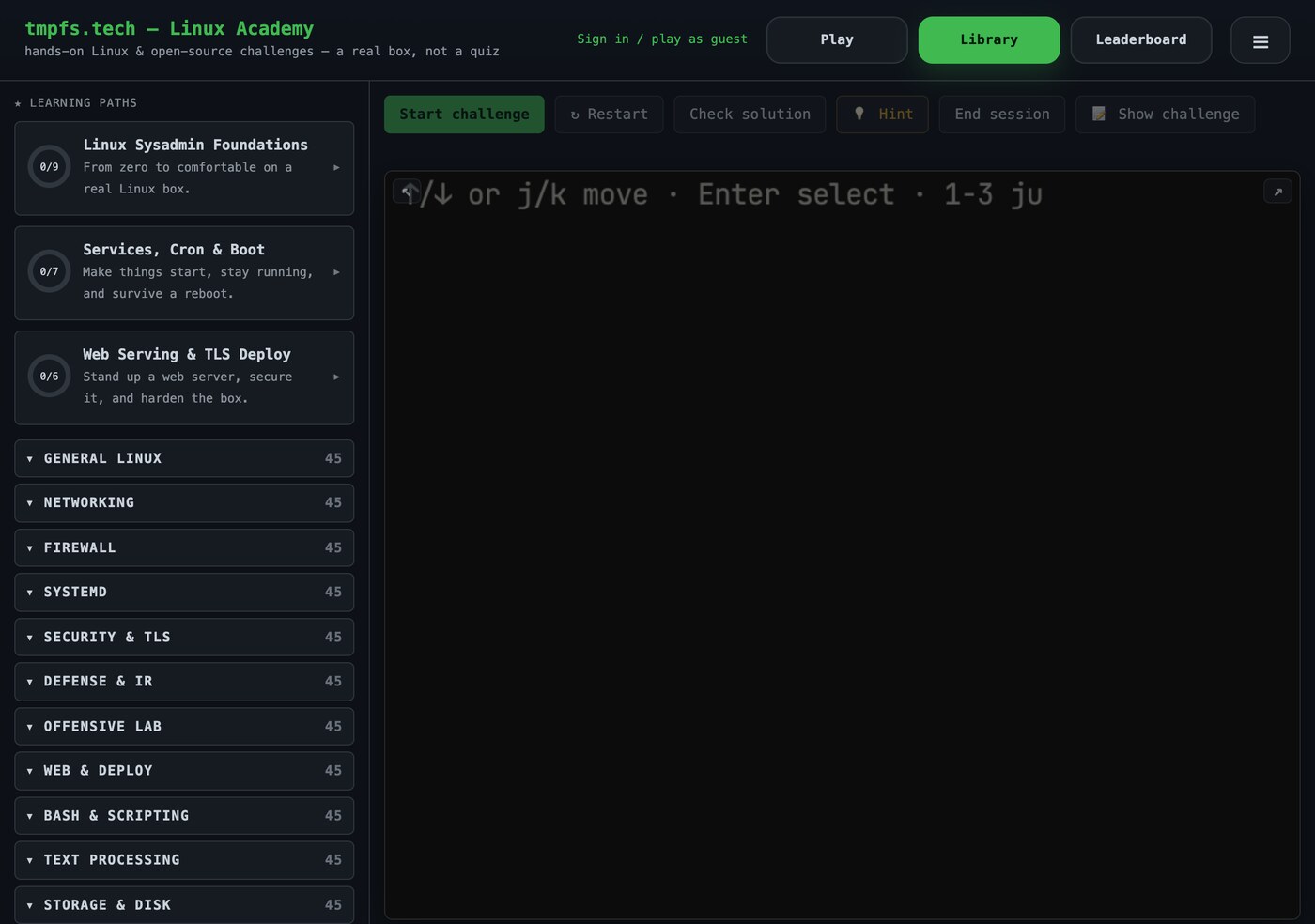Open Services, Cron & Boot learning path
1315x924 pixels.
click(184, 273)
